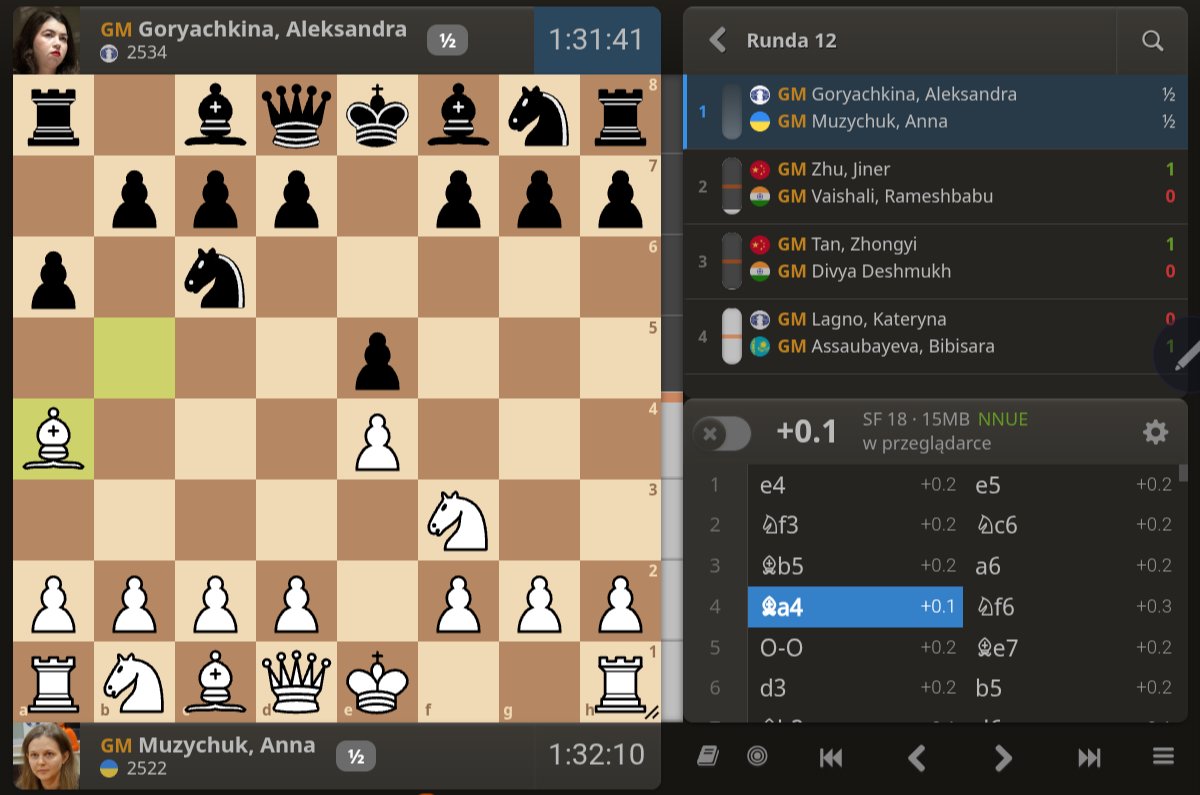Go back using the arrow beside Runda 12
This screenshot has height=795, width=1200.
tap(716, 40)
